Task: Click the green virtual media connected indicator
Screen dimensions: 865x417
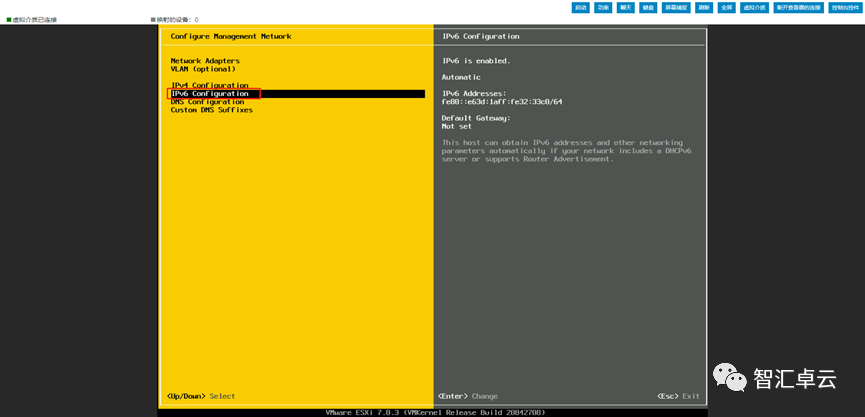Action: pos(9,20)
